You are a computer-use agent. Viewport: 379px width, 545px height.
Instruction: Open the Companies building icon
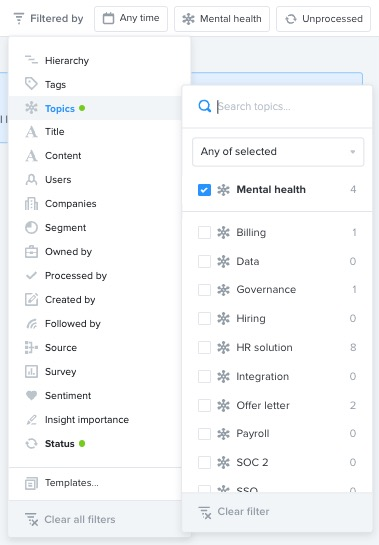tap(31, 203)
